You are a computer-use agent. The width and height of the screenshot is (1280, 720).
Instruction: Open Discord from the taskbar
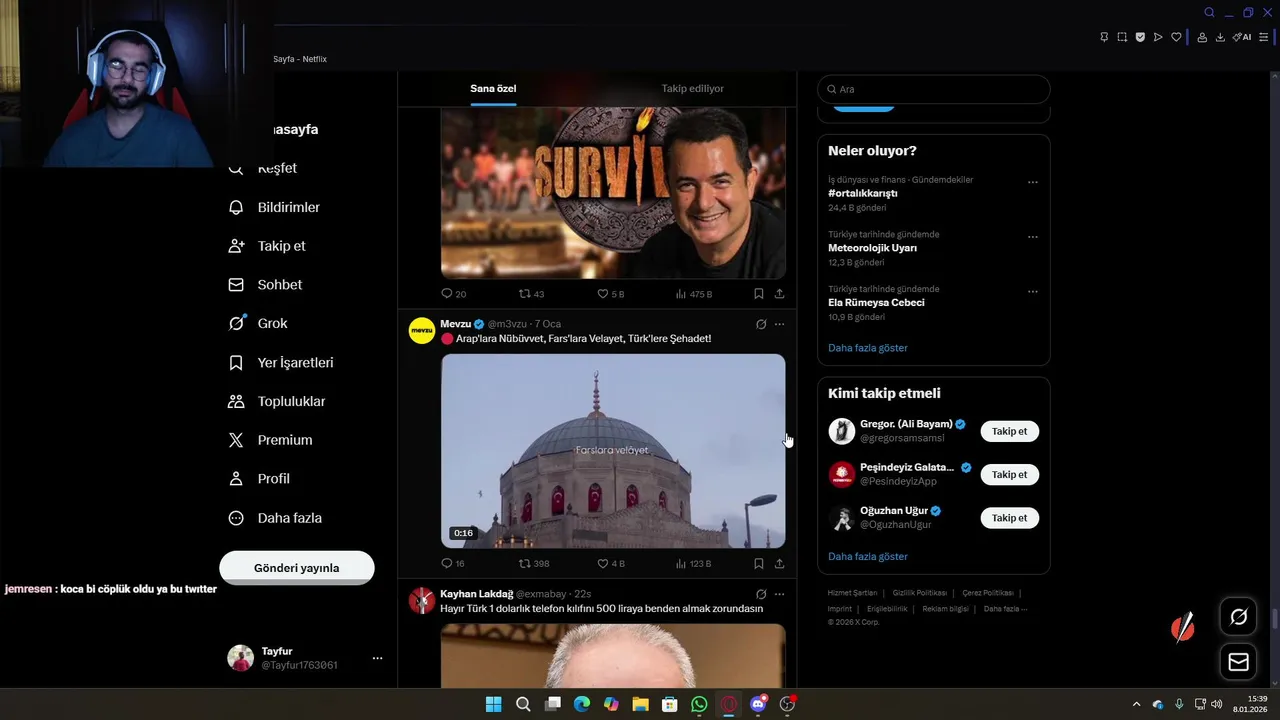tap(758, 704)
